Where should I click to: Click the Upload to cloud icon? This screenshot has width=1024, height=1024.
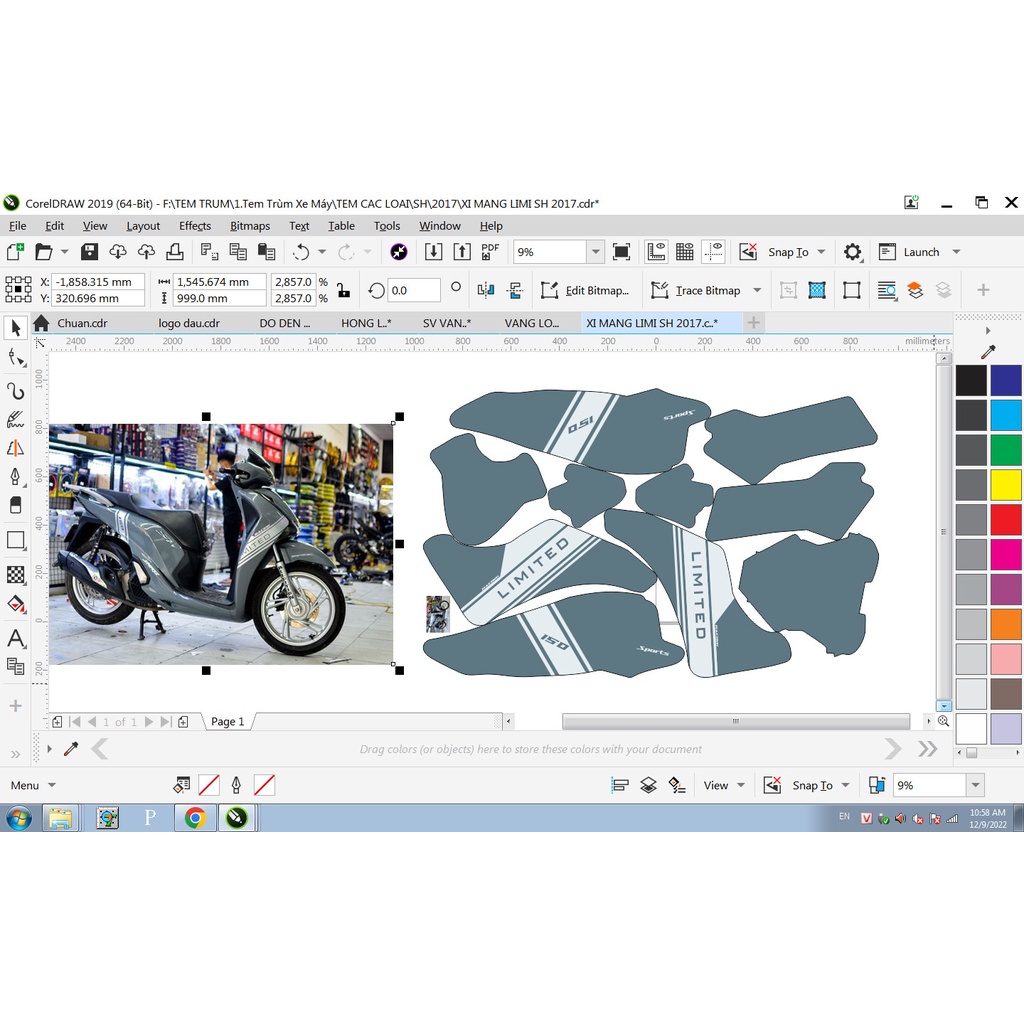(146, 252)
